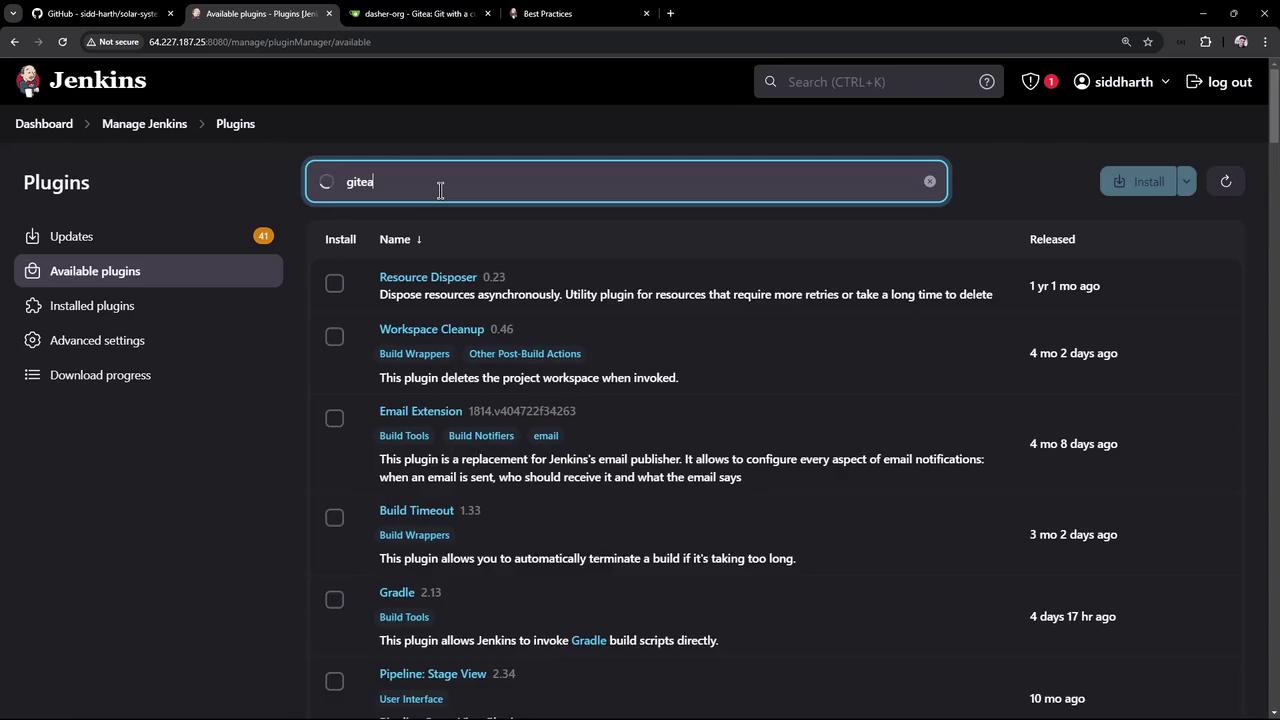Check the Build Timeout plugin checkbox
The height and width of the screenshot is (720, 1280).
click(335, 518)
